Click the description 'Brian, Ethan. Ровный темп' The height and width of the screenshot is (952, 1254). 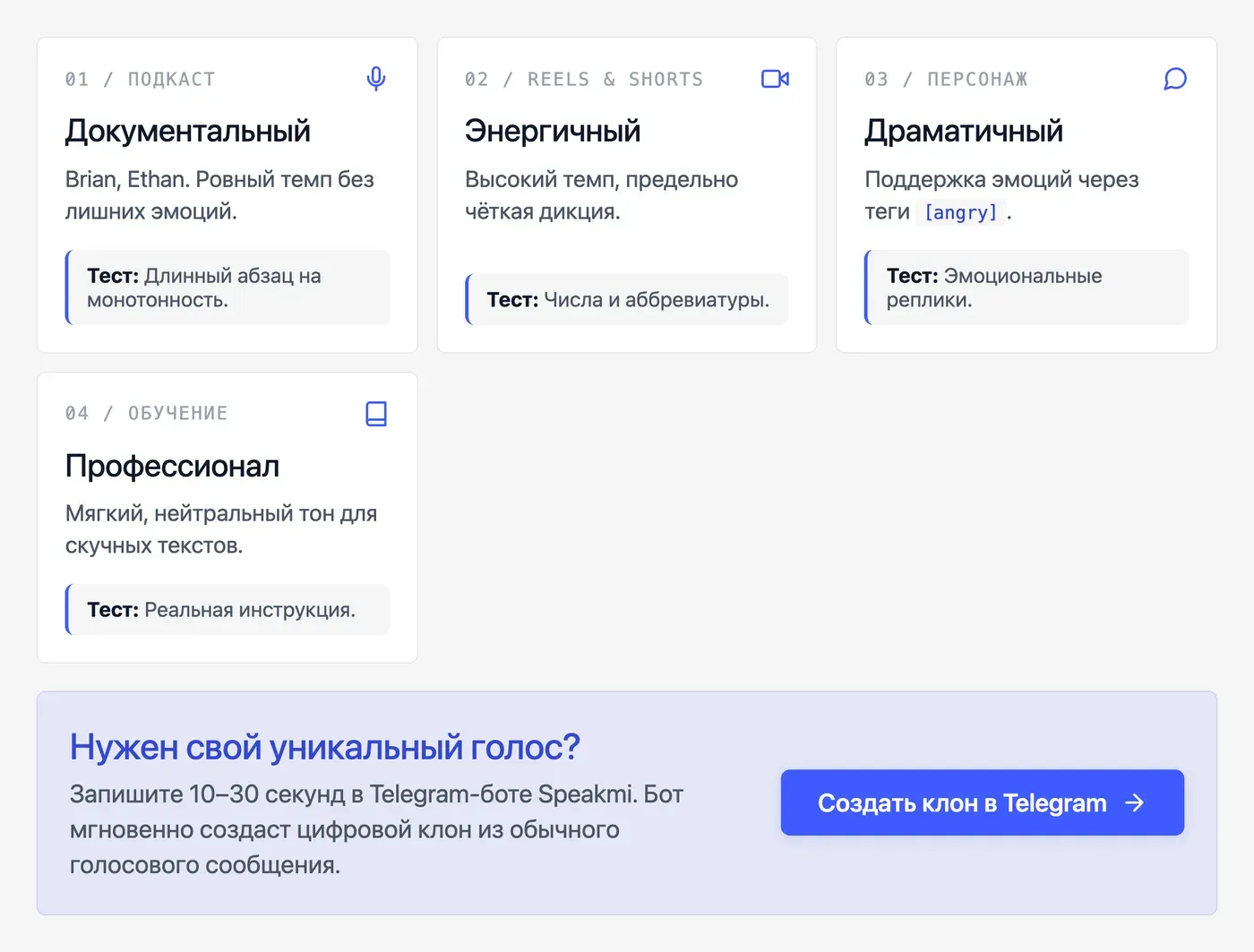pyautogui.click(x=219, y=195)
